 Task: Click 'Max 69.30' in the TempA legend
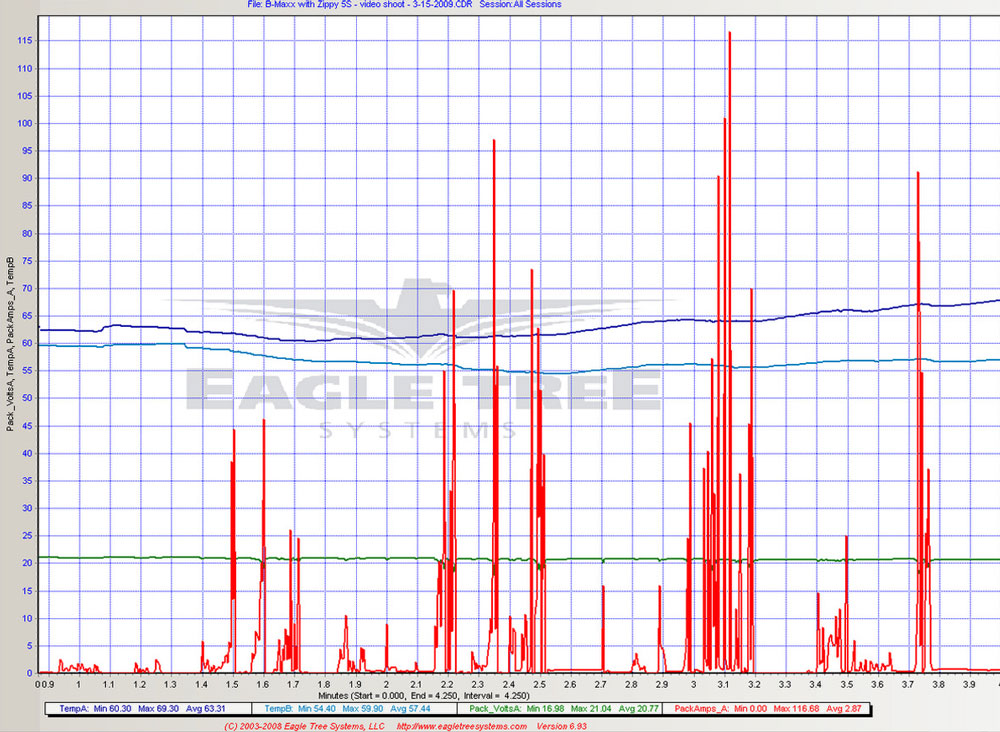[x=159, y=709]
